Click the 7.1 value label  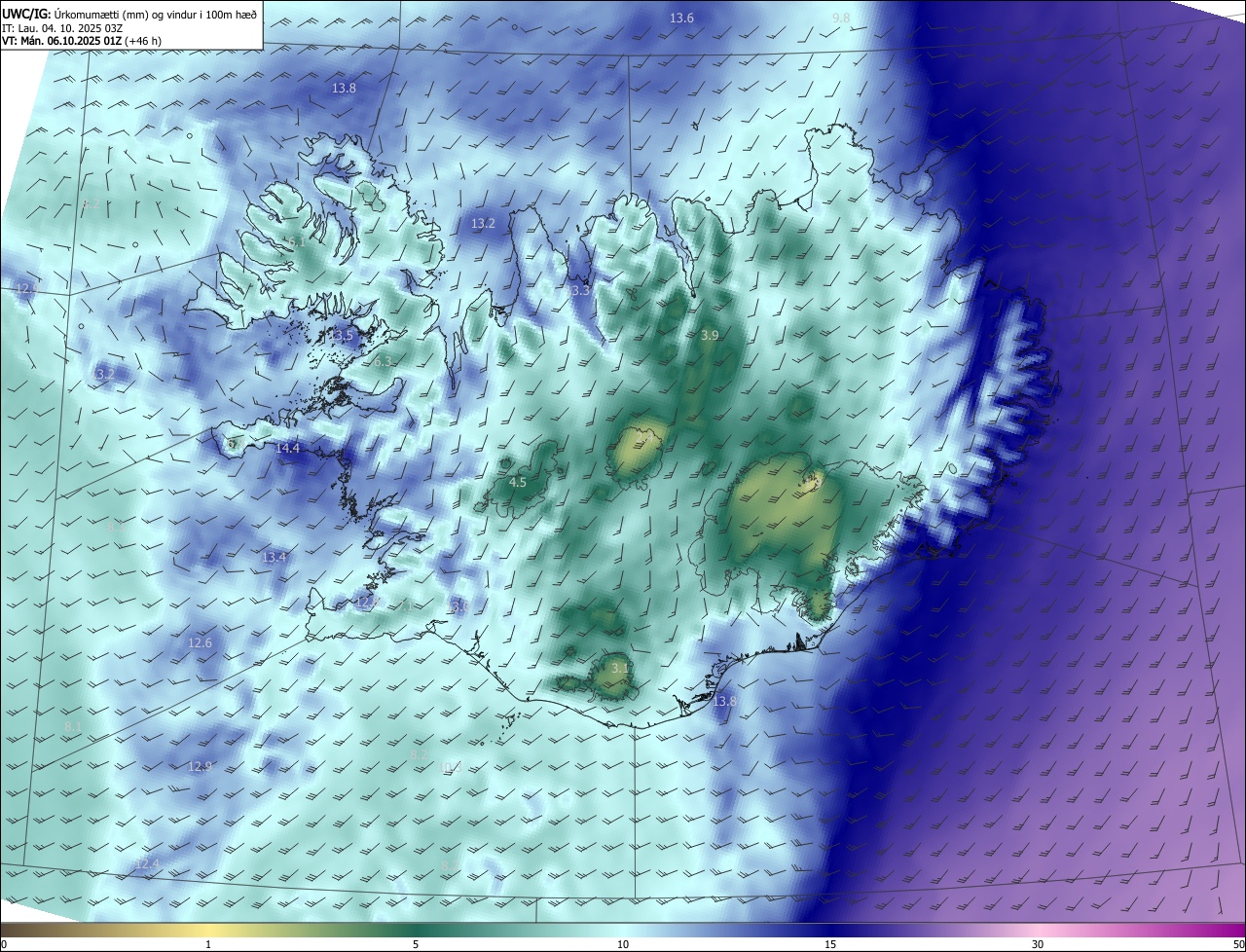406,605
